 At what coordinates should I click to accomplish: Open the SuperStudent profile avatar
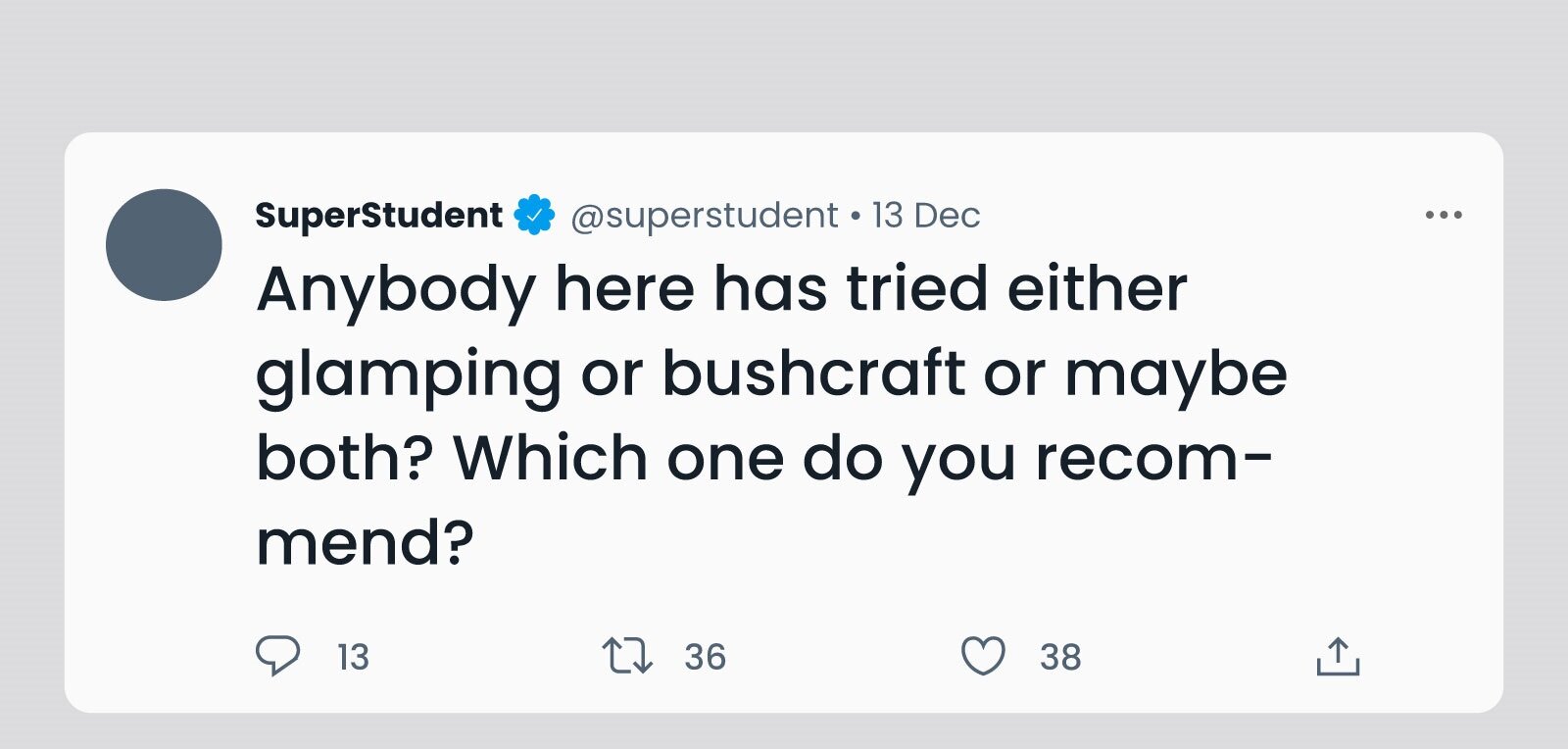pyautogui.click(x=164, y=245)
